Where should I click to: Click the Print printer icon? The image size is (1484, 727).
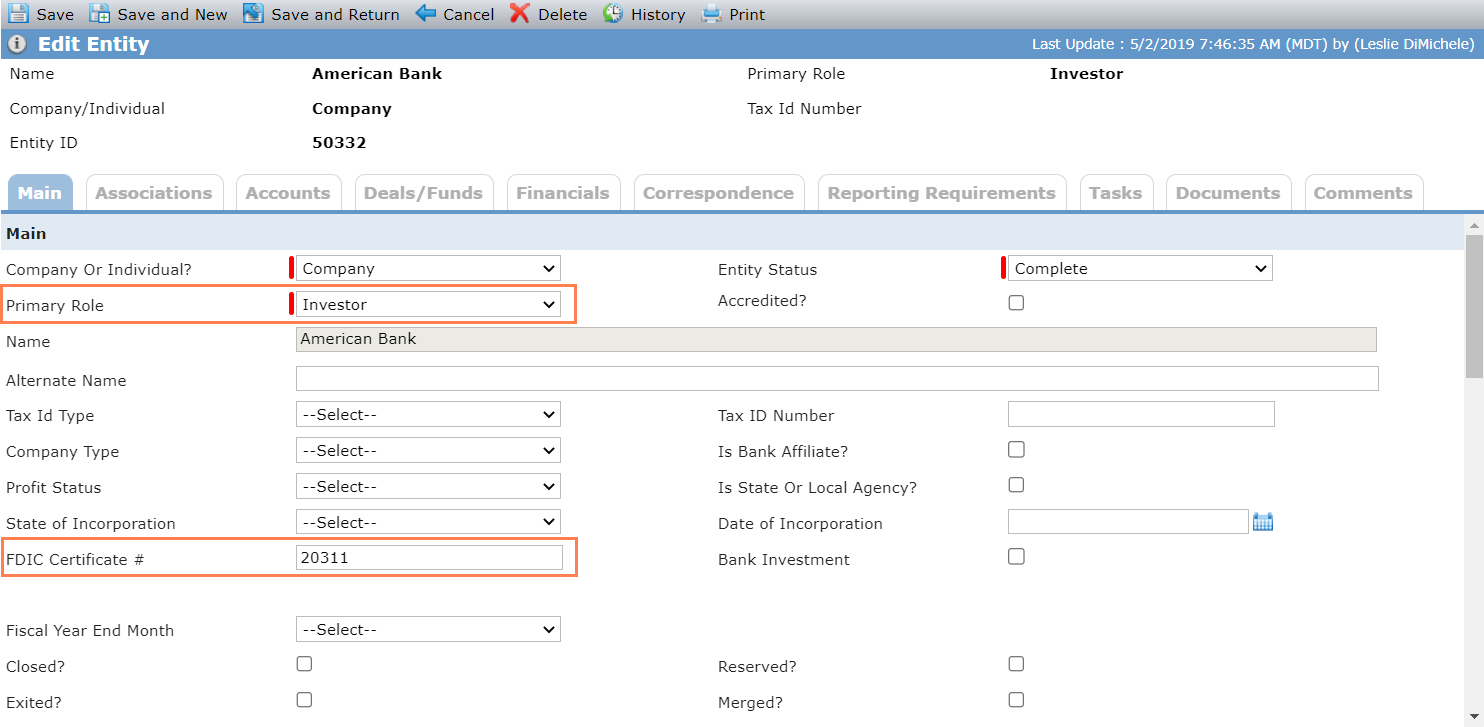(x=711, y=13)
